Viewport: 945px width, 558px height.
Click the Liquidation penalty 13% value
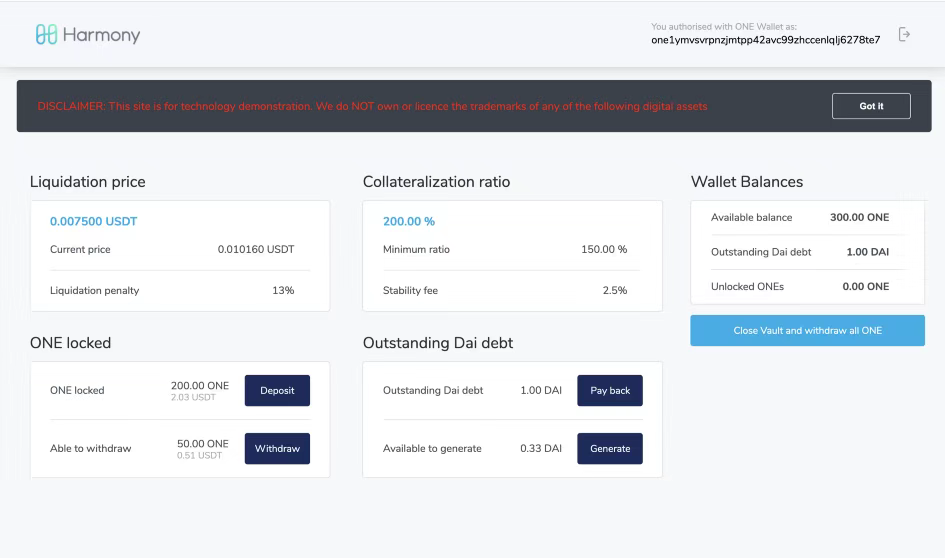[283, 290]
